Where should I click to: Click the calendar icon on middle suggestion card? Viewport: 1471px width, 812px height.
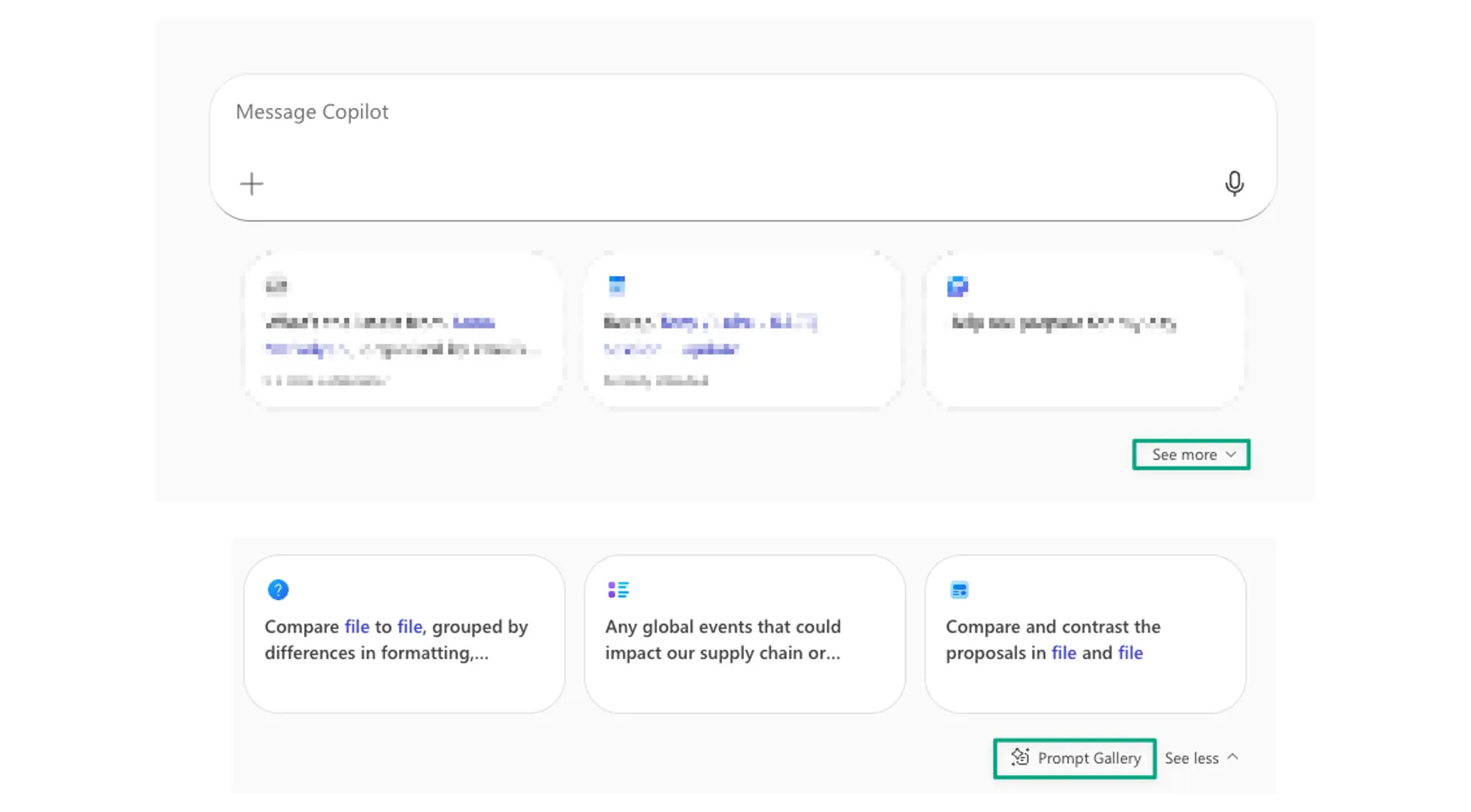[x=618, y=285]
